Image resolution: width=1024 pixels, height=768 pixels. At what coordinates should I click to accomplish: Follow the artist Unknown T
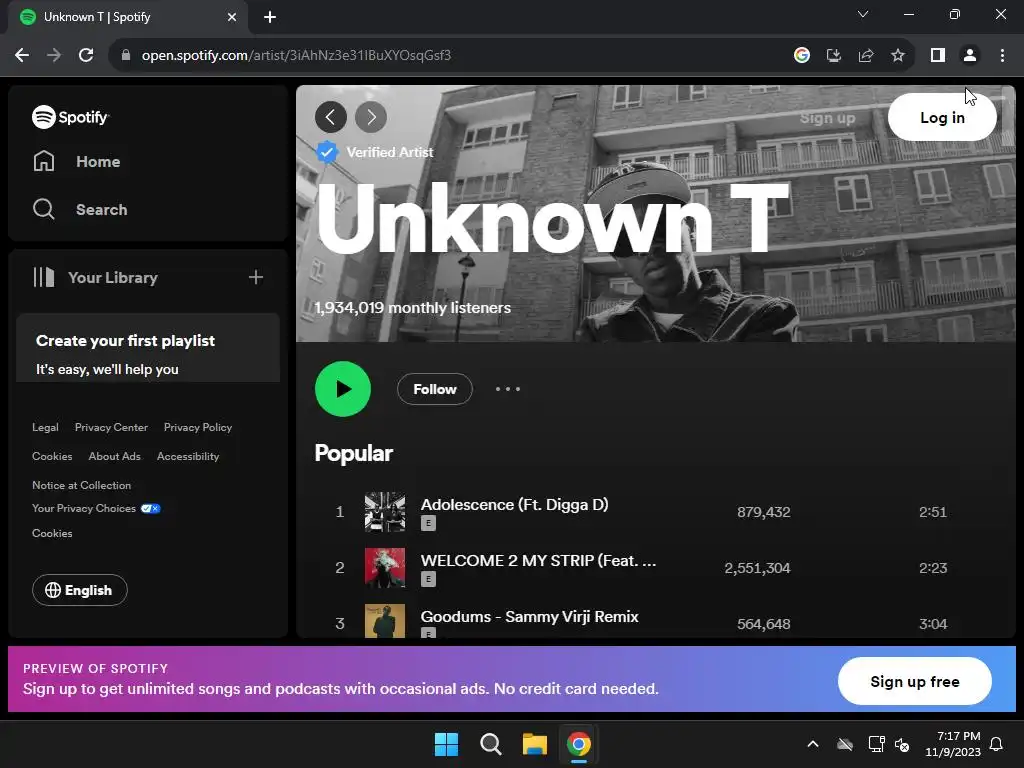point(435,389)
